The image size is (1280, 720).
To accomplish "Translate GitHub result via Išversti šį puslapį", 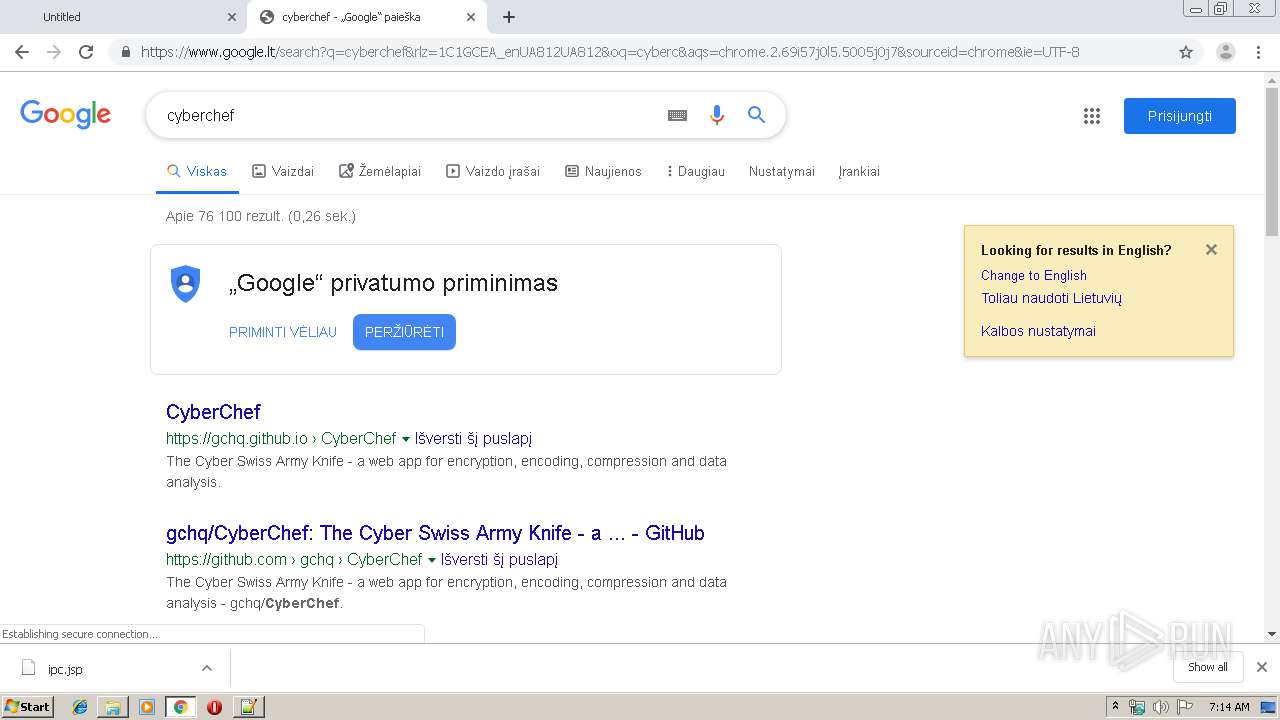I will coord(499,560).
